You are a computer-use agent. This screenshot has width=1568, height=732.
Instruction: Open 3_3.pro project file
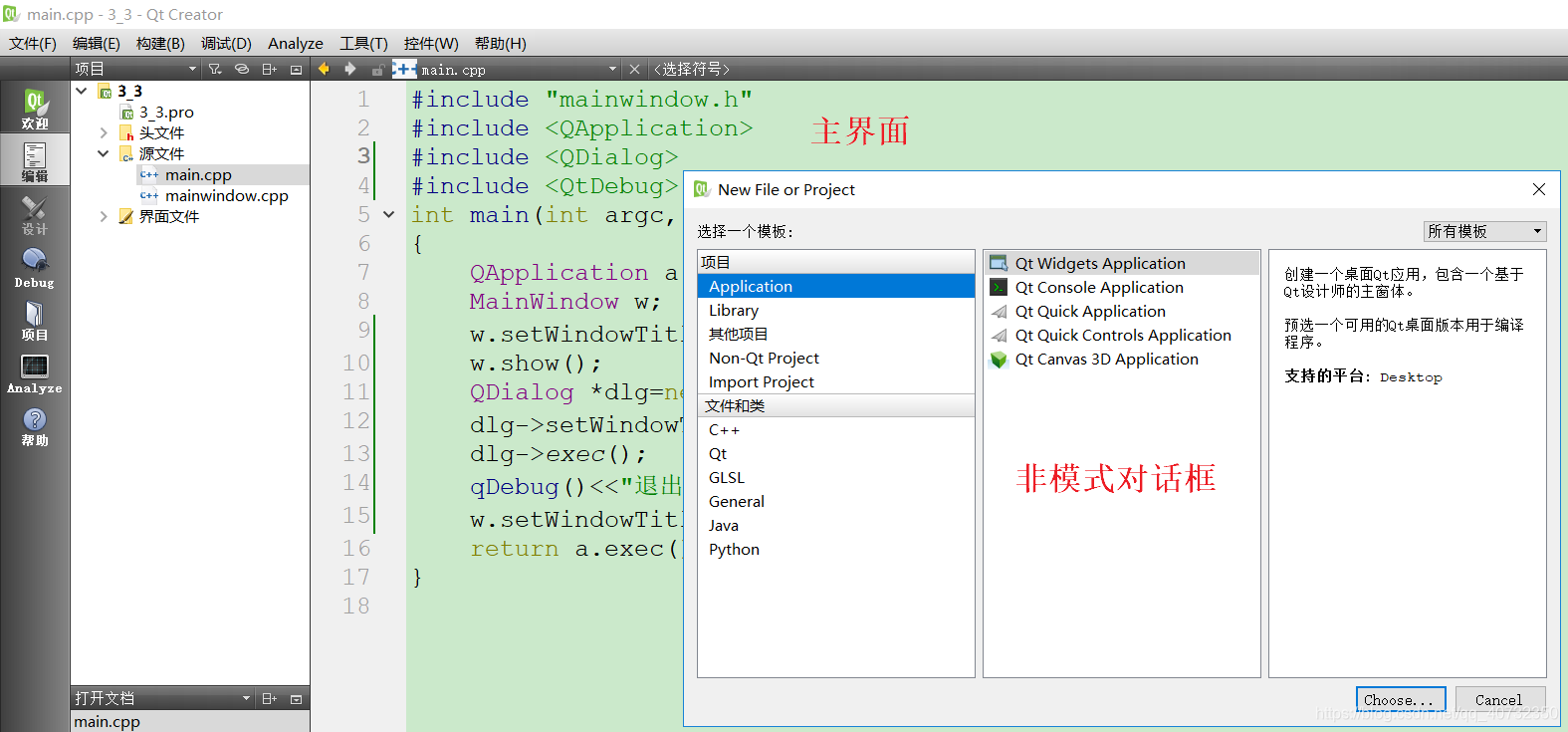tap(166, 113)
